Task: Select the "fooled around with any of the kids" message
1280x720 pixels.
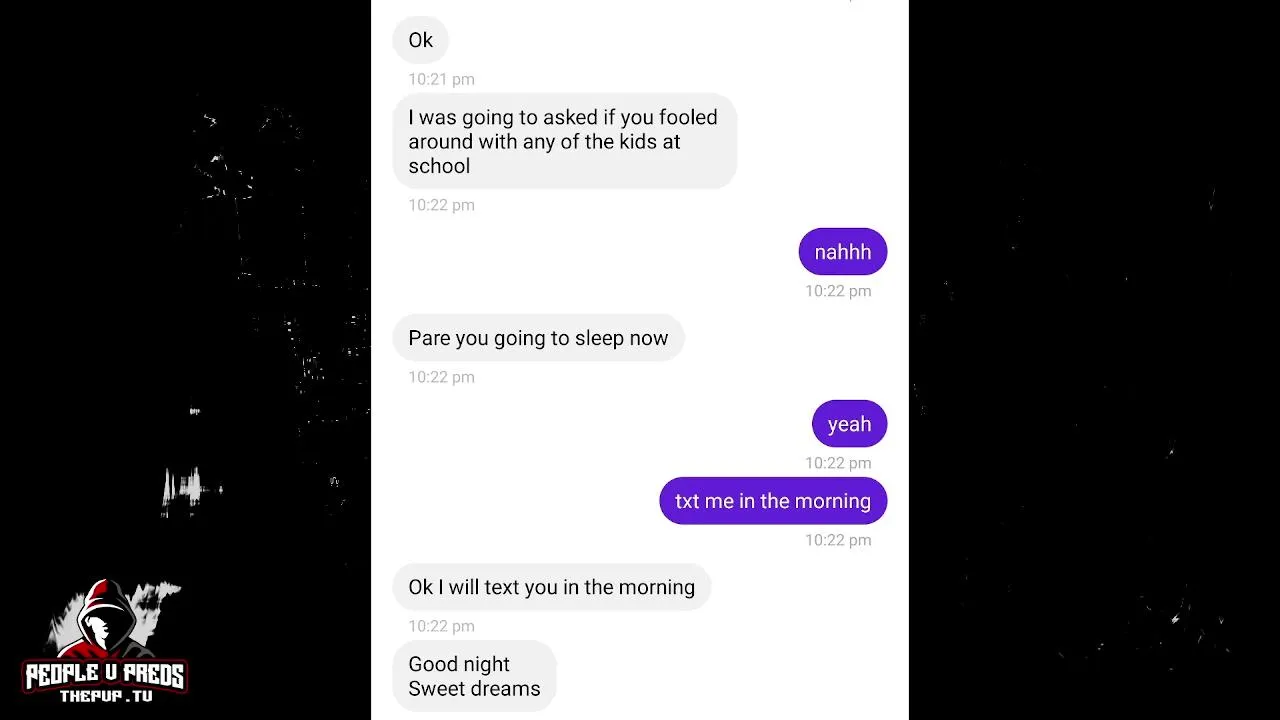Action: click(565, 141)
